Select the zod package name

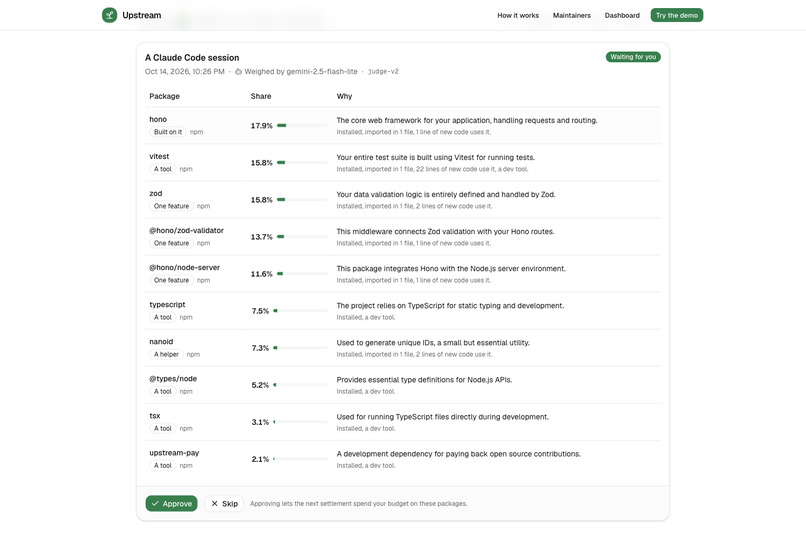[155, 193]
